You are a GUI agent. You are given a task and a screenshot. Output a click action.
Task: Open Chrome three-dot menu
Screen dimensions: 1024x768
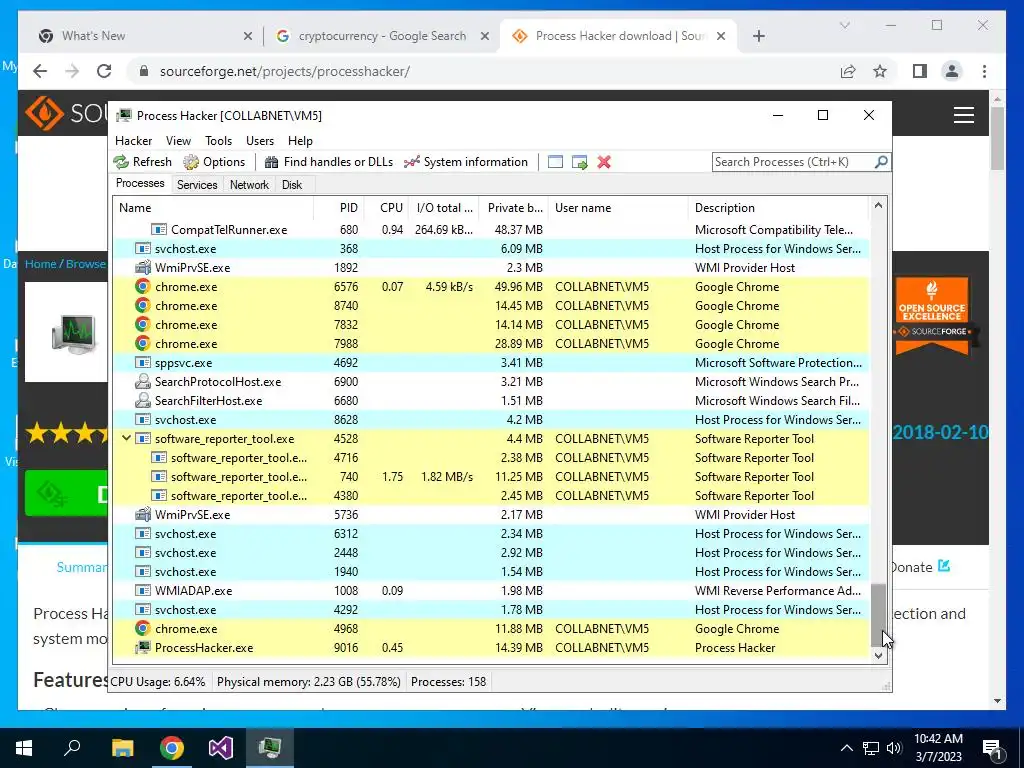(x=984, y=71)
